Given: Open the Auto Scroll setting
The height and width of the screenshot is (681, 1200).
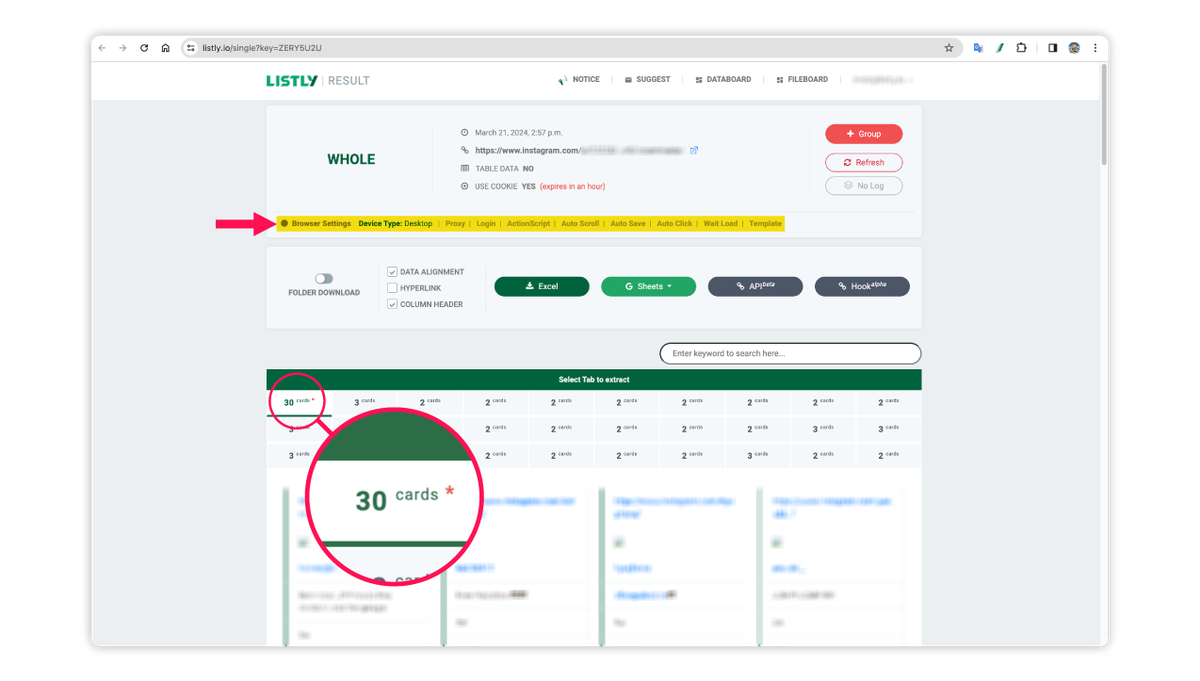Looking at the screenshot, I should (x=580, y=223).
